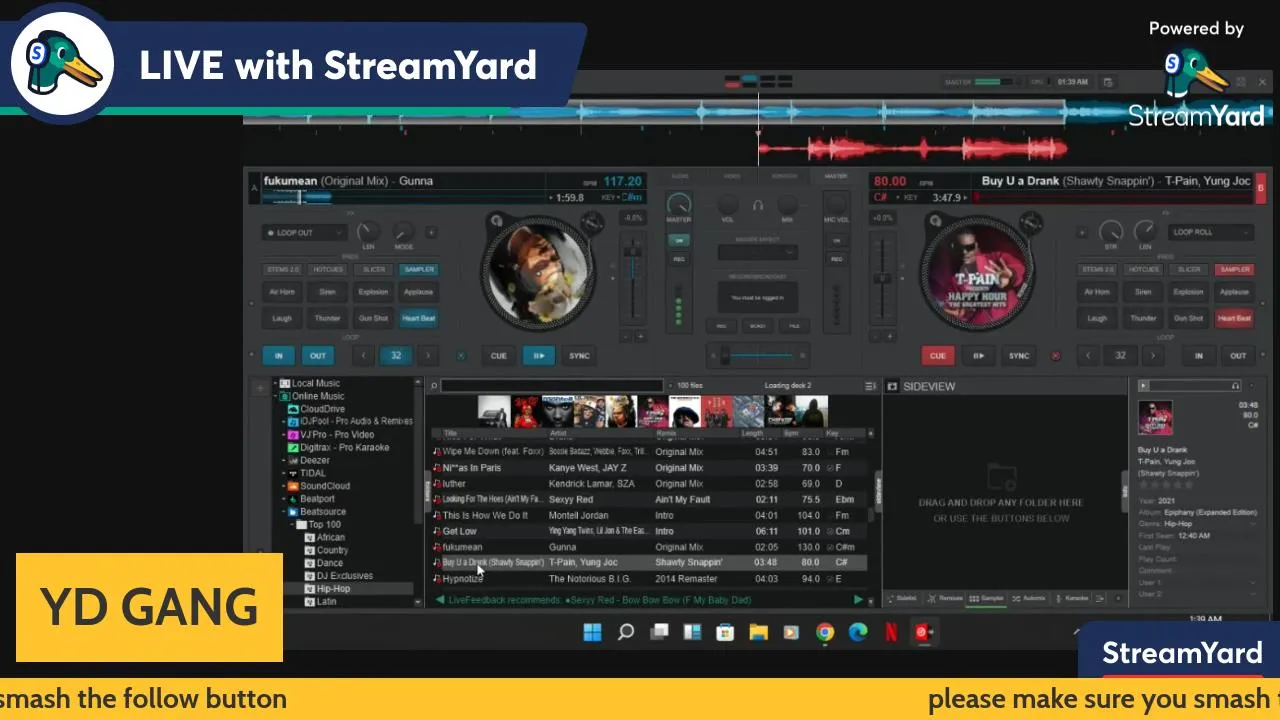Select the Hypnotize track row
This screenshot has width=1280, height=720.
point(650,579)
